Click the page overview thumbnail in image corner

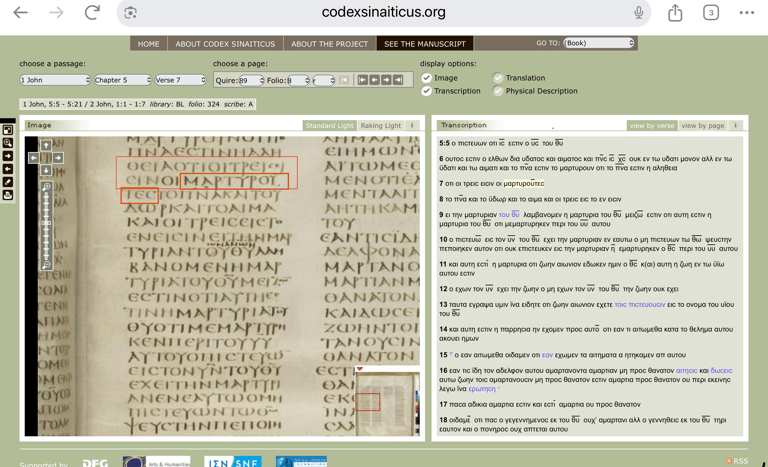click(x=387, y=404)
